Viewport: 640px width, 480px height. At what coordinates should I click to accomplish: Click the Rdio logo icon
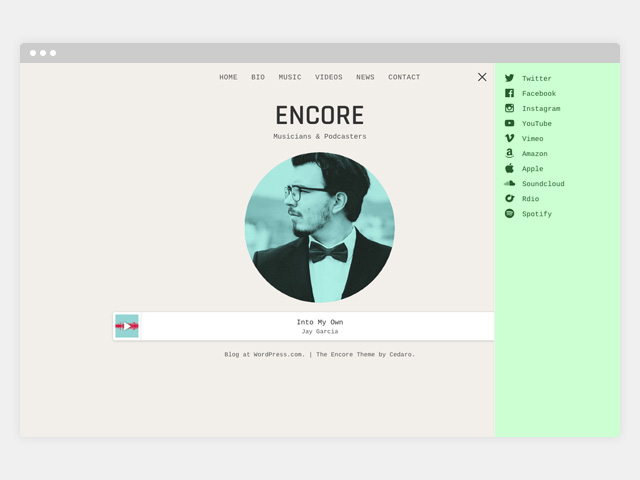coord(509,198)
